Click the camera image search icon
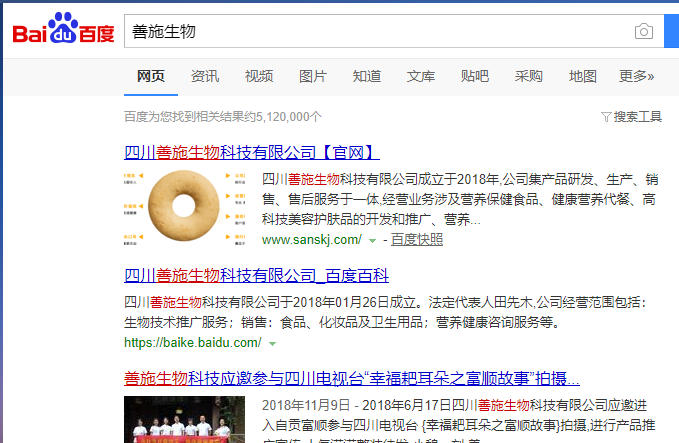Image resolution: width=679 pixels, height=443 pixels. [643, 31]
